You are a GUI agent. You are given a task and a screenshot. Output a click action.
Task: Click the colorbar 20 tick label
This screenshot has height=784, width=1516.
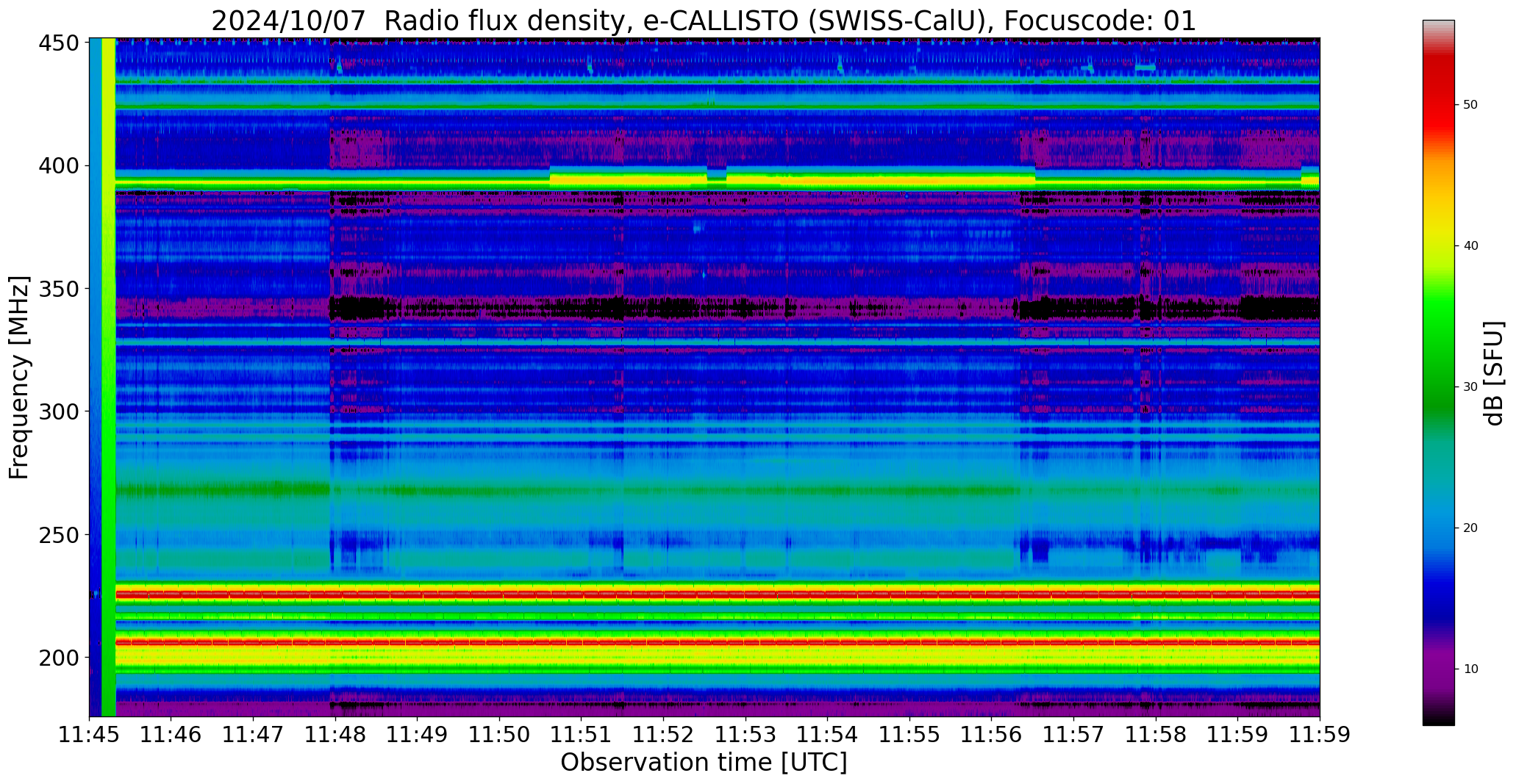1470,528
